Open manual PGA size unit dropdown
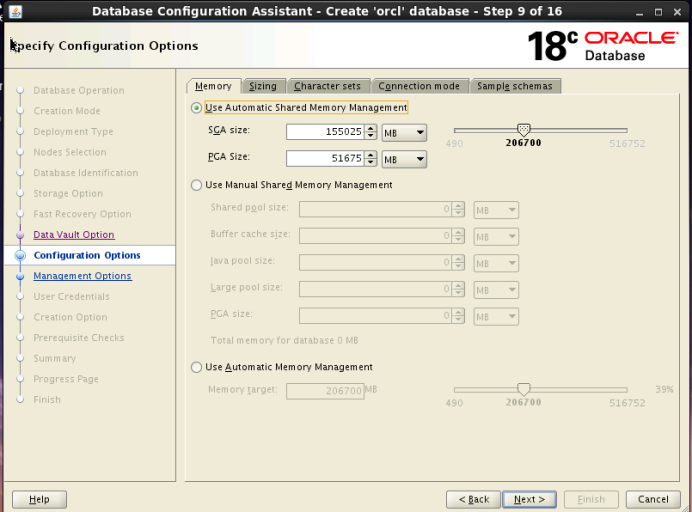This screenshot has width=692, height=512. coord(496,316)
